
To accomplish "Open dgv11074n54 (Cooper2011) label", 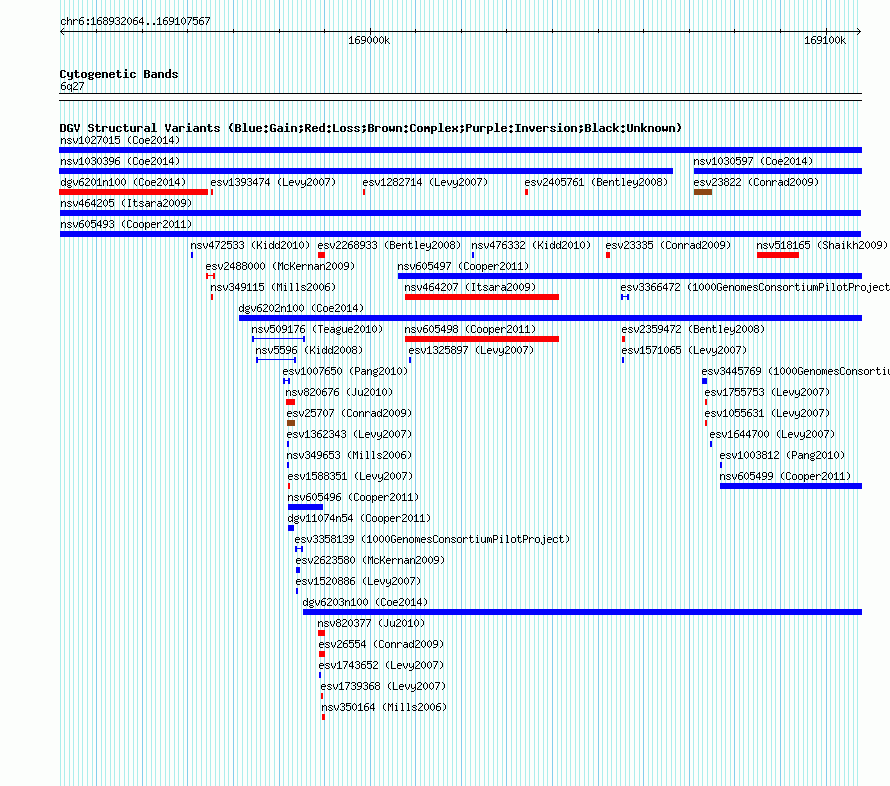I will click(x=359, y=518).
